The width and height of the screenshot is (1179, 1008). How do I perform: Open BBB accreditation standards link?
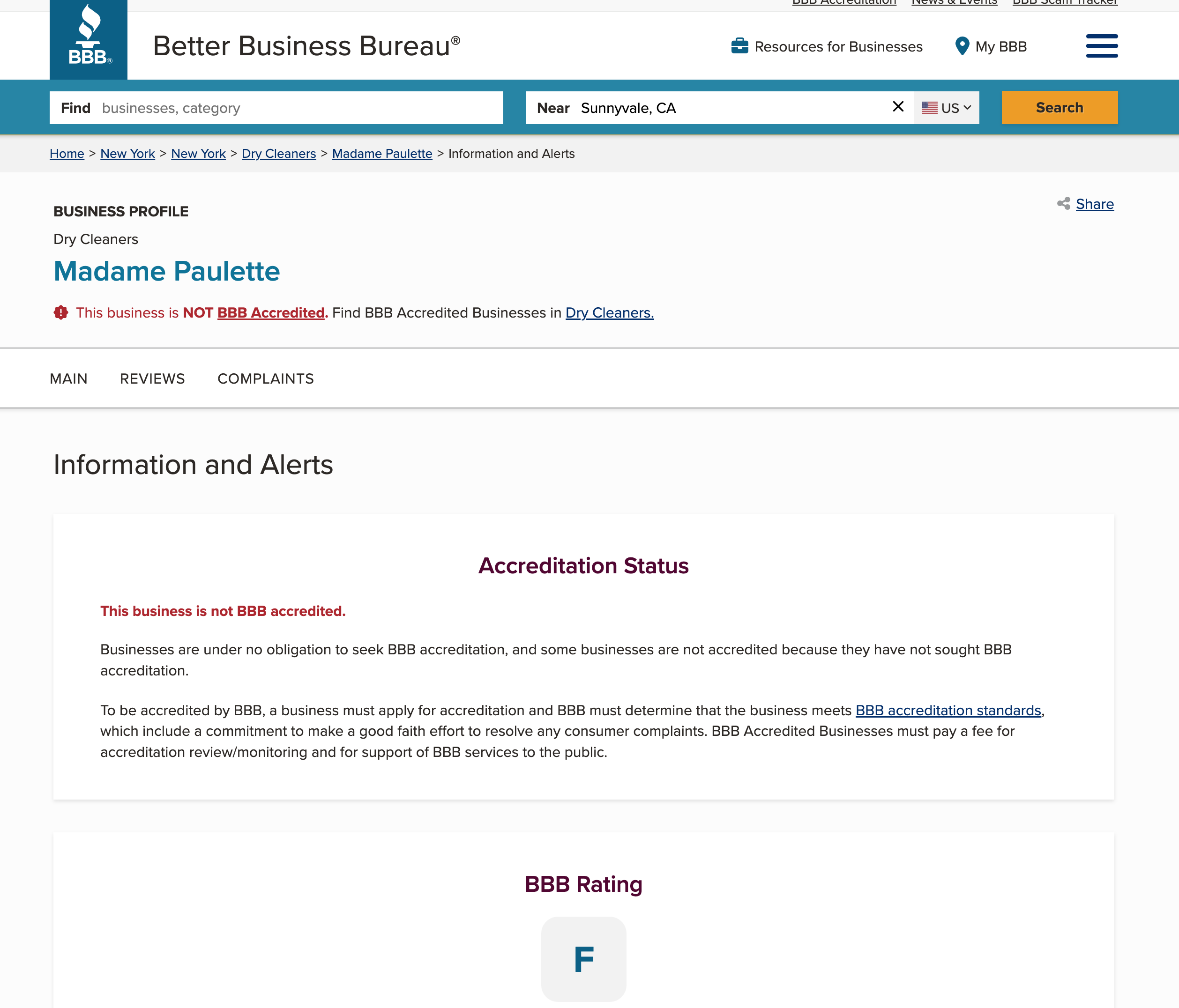point(948,711)
